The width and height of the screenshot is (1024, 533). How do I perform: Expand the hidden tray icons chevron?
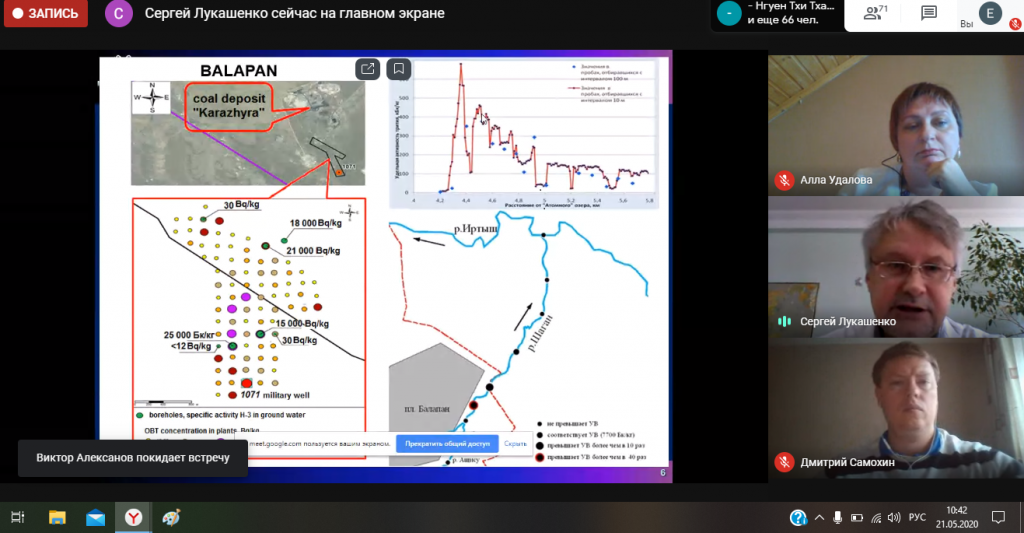[x=819, y=518]
